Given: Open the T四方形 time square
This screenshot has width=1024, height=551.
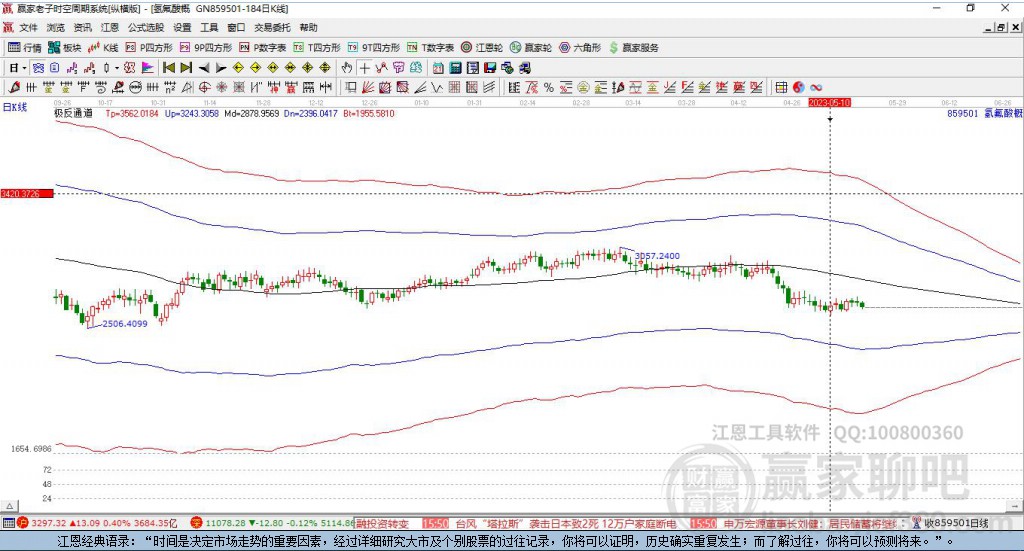Looking at the screenshot, I should click(x=317, y=48).
